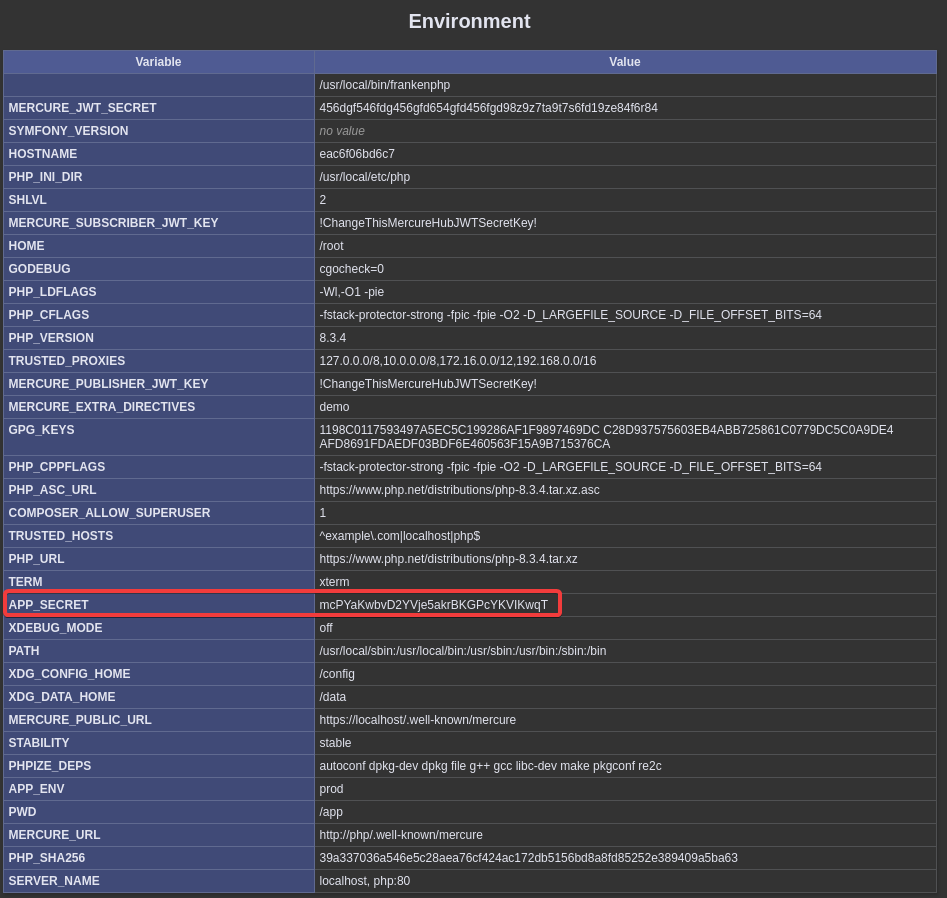Image resolution: width=947 pixels, height=898 pixels.
Task: Click the Value column header
Action: 624,62
